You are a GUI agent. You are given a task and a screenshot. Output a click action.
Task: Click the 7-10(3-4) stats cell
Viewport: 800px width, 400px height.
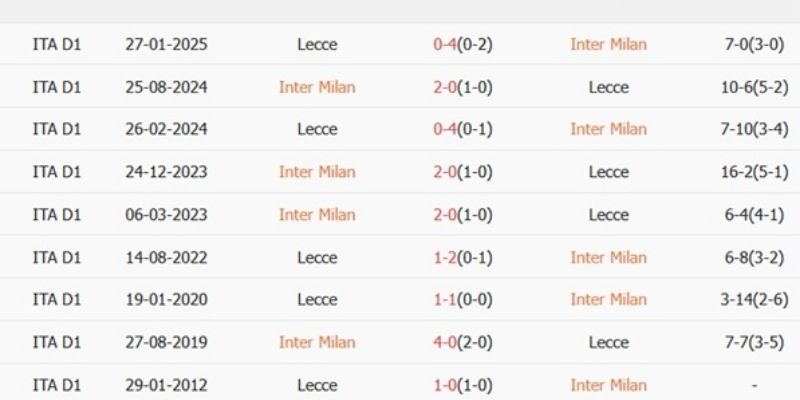click(x=754, y=129)
